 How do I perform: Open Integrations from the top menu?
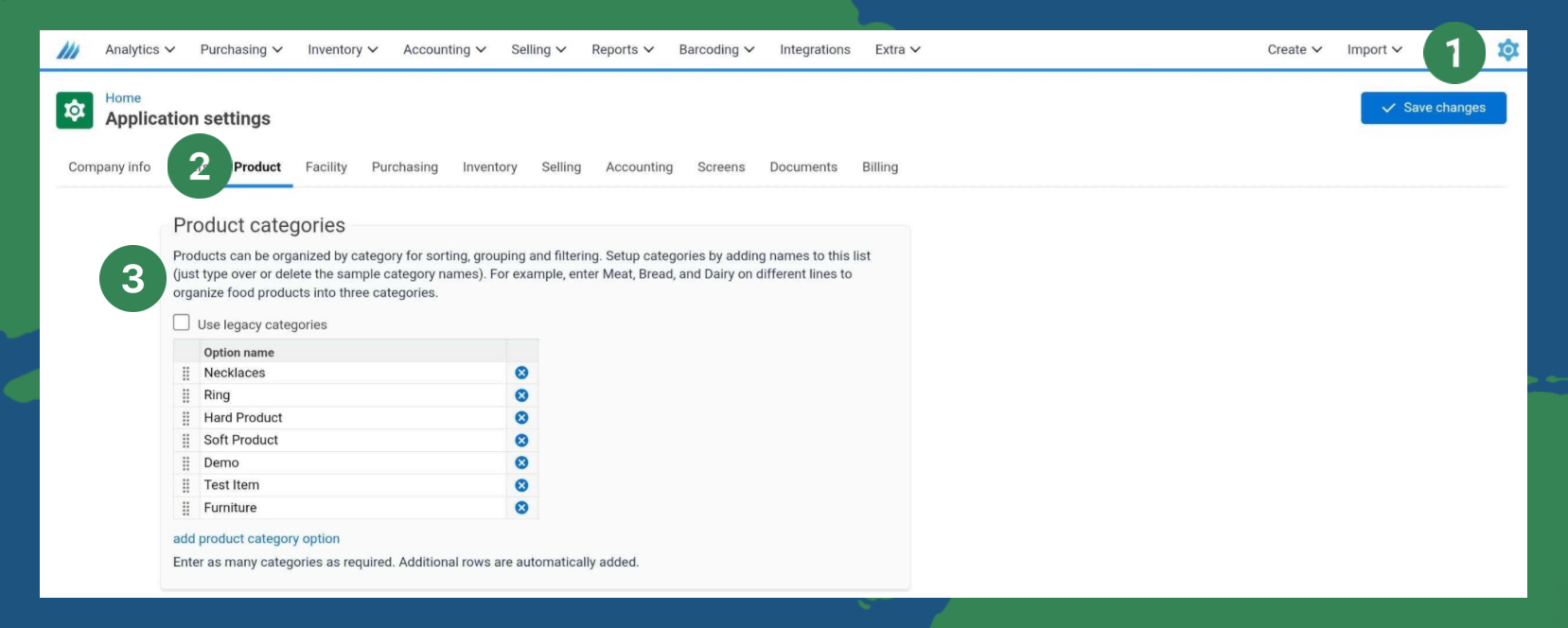pyautogui.click(x=815, y=49)
